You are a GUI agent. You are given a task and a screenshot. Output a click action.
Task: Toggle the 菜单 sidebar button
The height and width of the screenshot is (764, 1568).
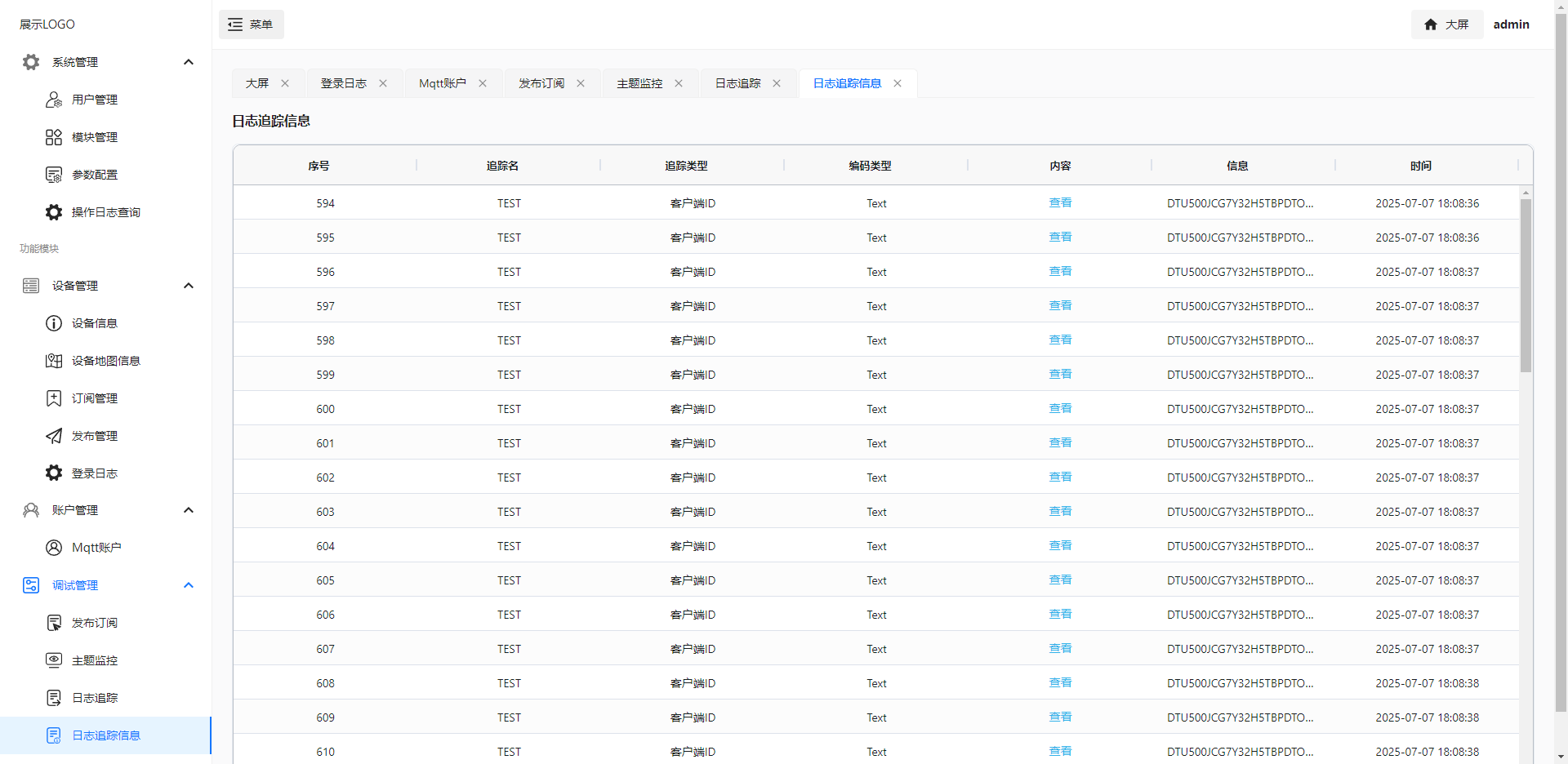(x=252, y=24)
